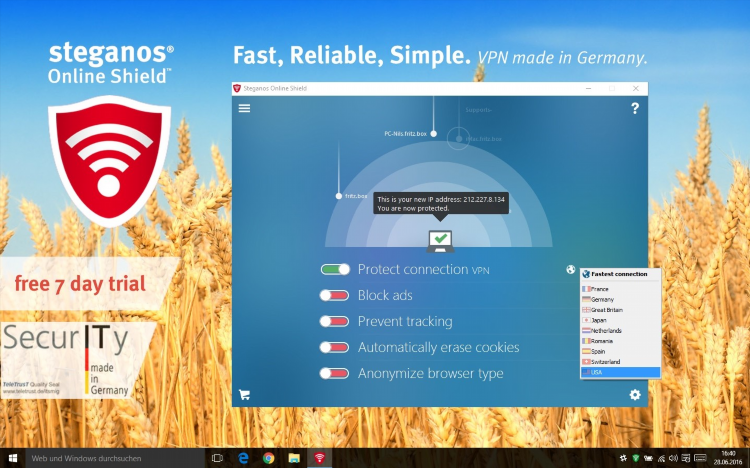Viewport: 750px width, 468px height.
Task: Enable the Prevent tracking toggle
Action: [x=334, y=321]
